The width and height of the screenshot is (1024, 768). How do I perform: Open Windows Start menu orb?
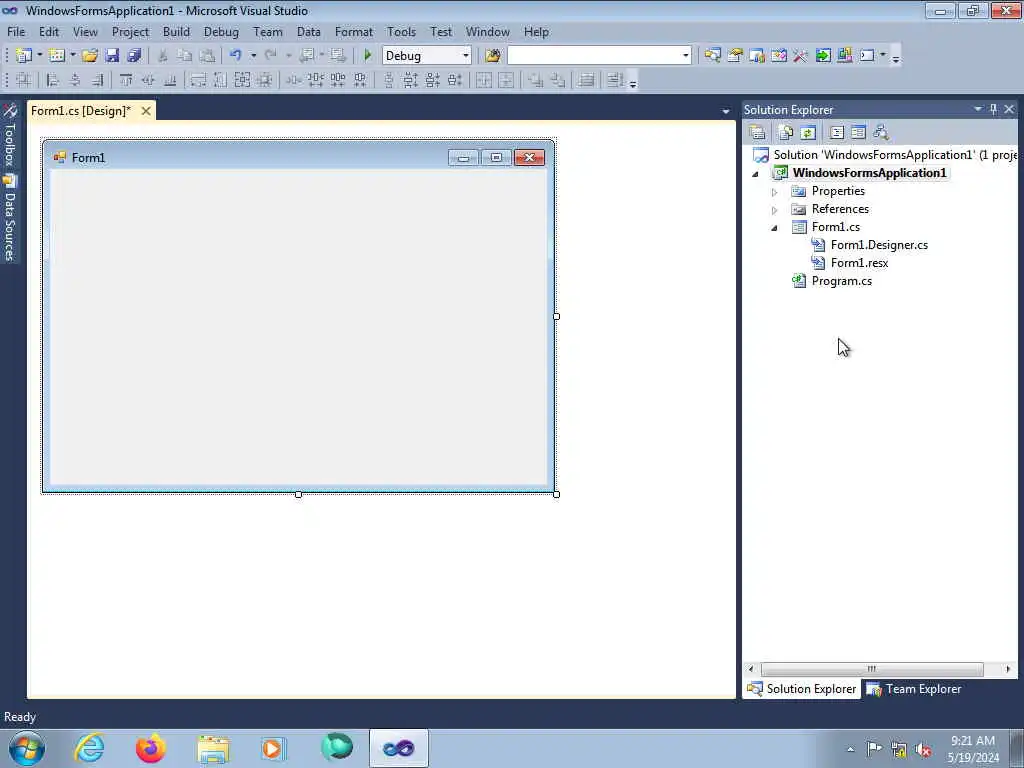(27, 748)
